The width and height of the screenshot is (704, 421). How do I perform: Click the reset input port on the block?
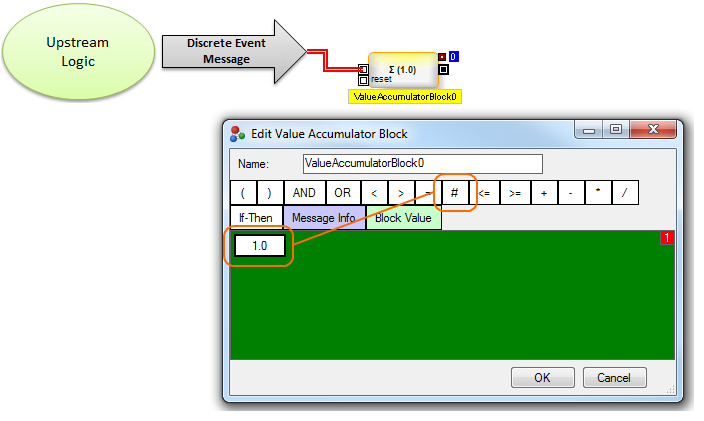tap(363, 80)
